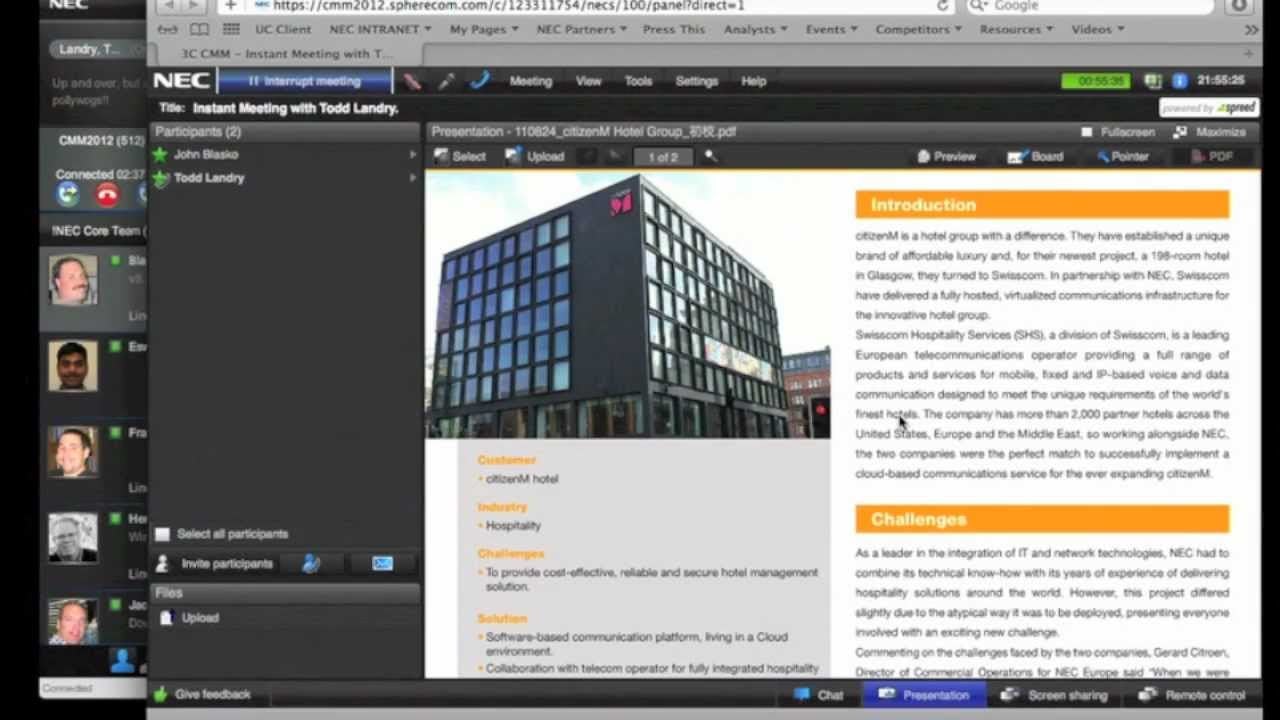The width and height of the screenshot is (1280, 720).
Task: Click the mustached contact's photo in UC client
Action: click(73, 280)
